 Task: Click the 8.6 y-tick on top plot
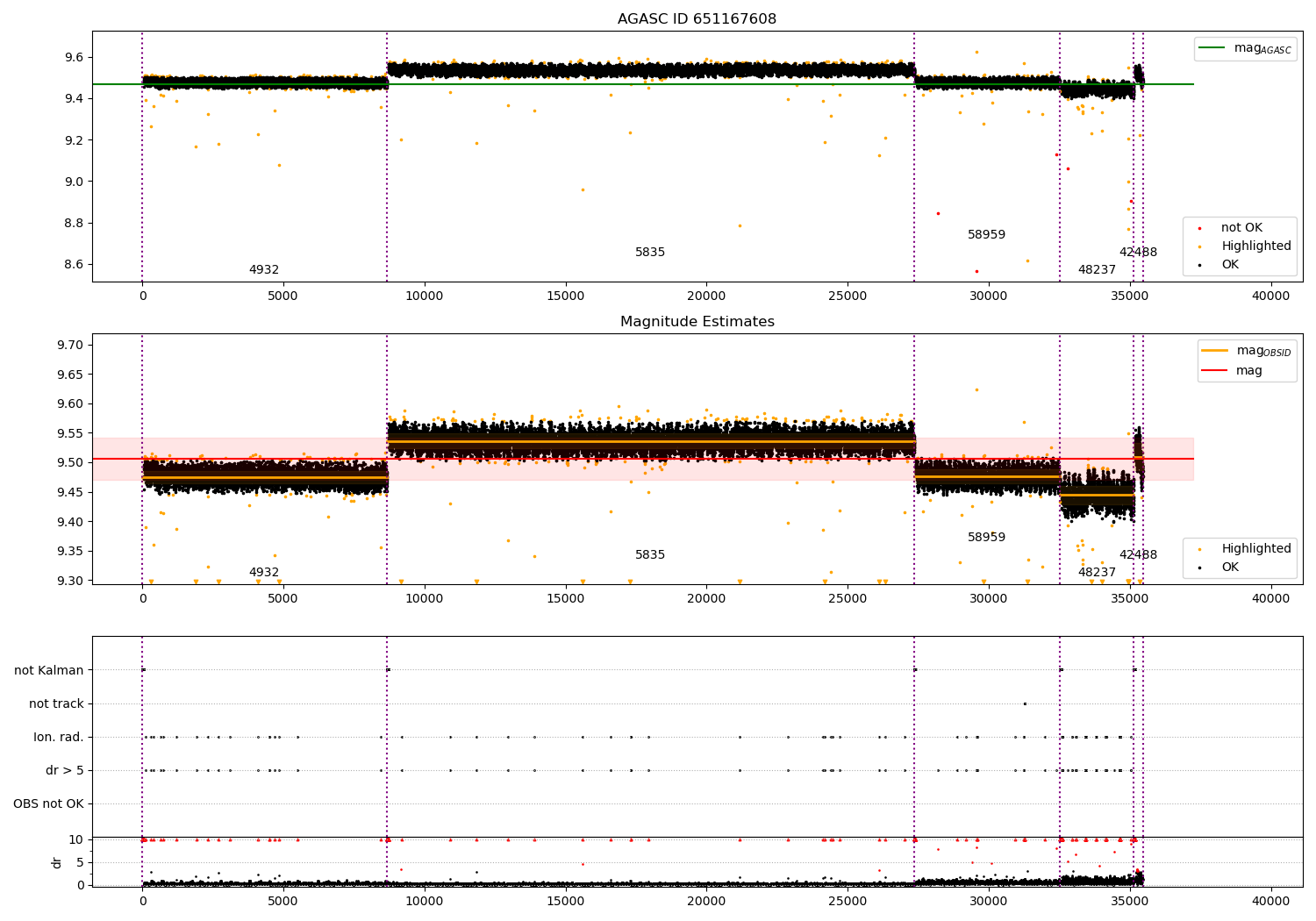coord(73,265)
